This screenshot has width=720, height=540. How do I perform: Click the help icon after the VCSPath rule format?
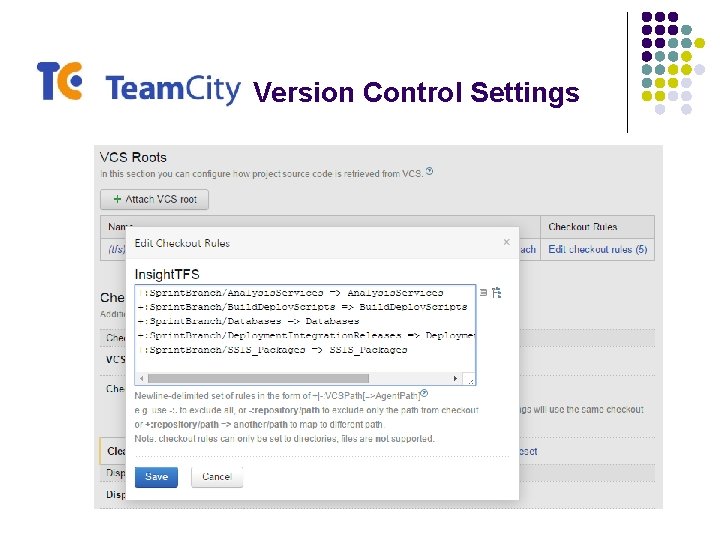pos(424,393)
